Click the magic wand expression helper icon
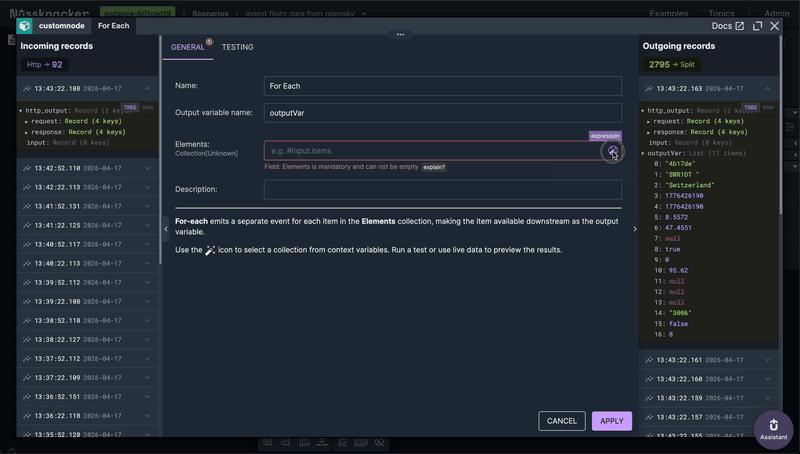800x454 pixels. coord(611,151)
